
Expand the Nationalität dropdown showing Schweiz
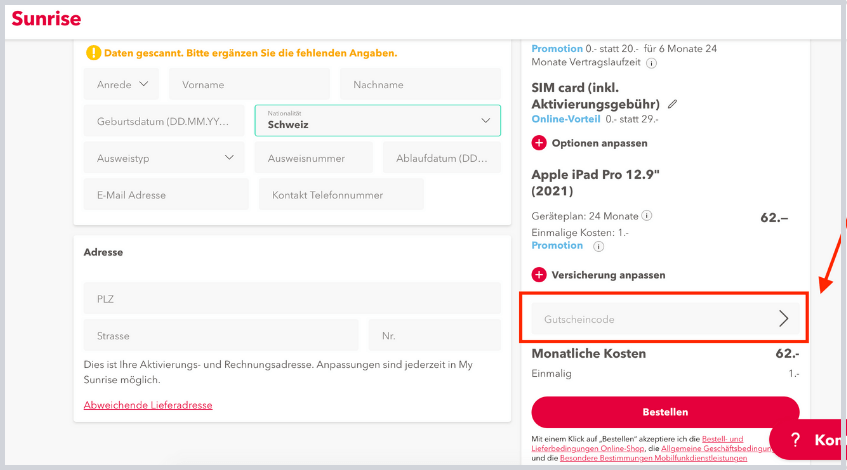pos(378,120)
